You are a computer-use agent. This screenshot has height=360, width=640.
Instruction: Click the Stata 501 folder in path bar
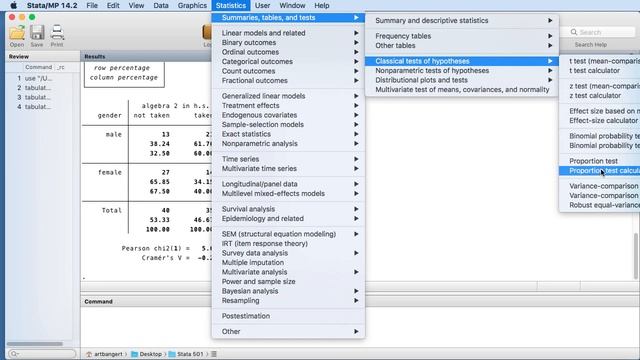[x=186, y=354]
